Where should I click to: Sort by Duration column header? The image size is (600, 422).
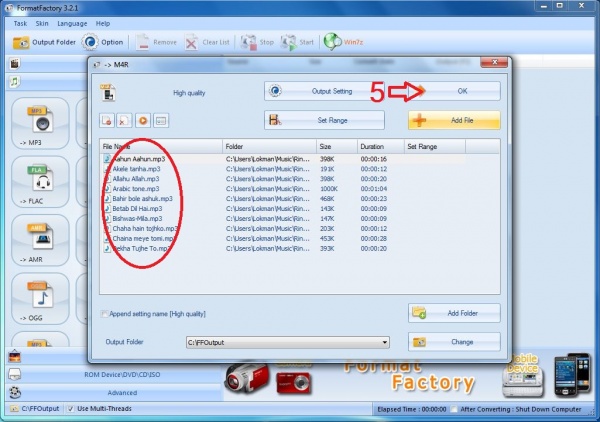(381, 147)
